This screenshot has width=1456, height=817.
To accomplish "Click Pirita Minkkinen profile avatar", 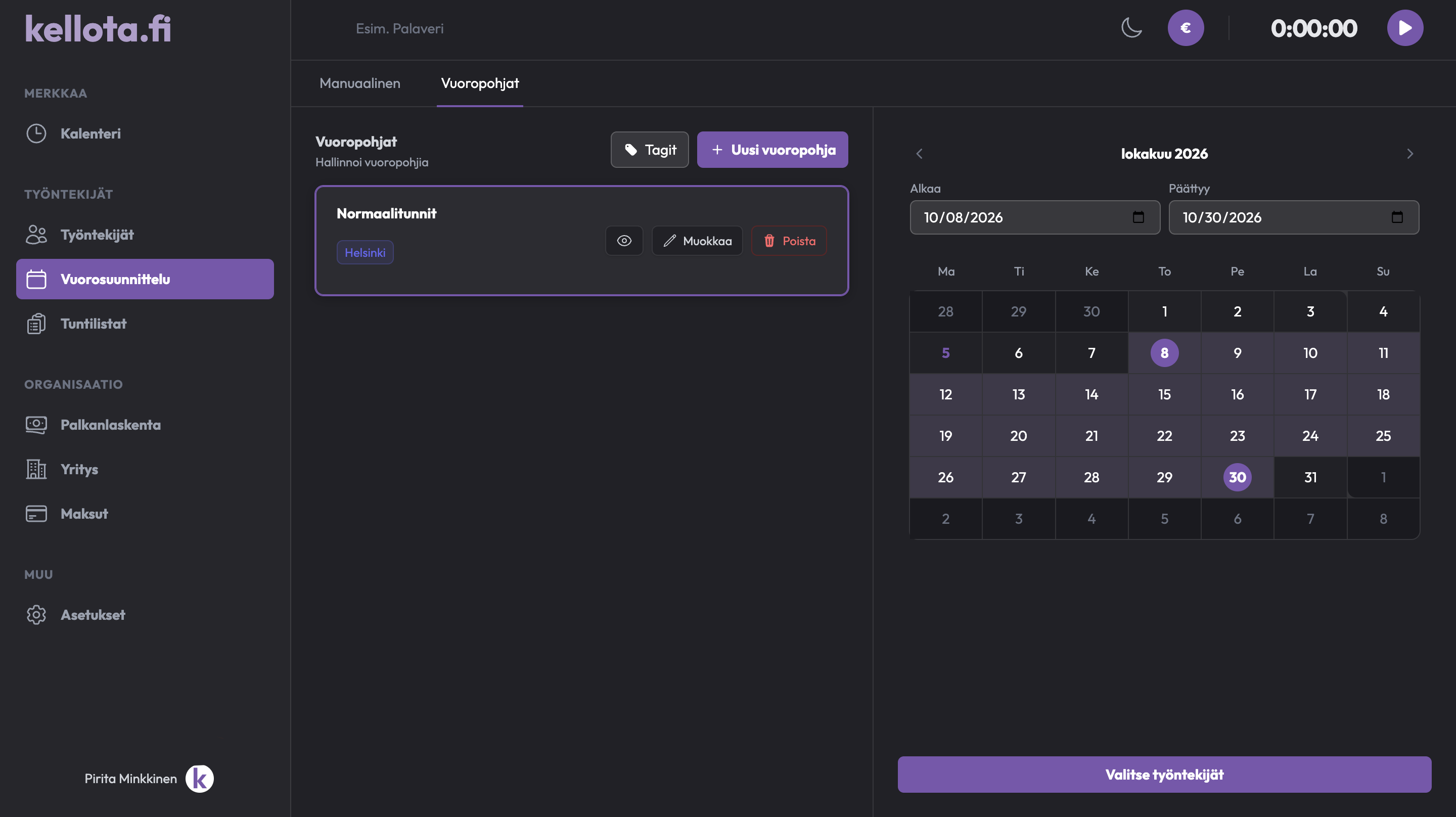I will pos(200,779).
